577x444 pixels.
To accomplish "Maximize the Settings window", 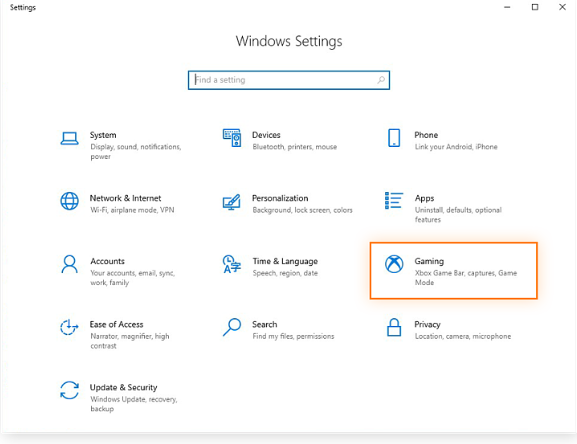I will [535, 7].
